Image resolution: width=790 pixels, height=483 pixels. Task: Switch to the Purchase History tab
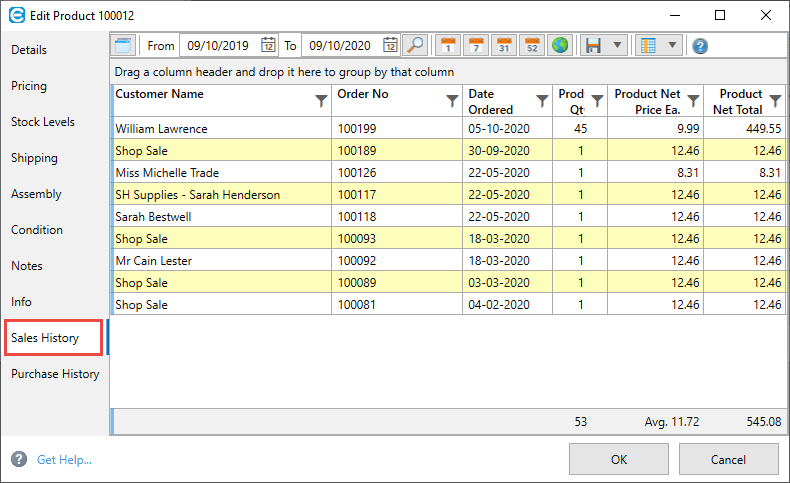coord(55,374)
